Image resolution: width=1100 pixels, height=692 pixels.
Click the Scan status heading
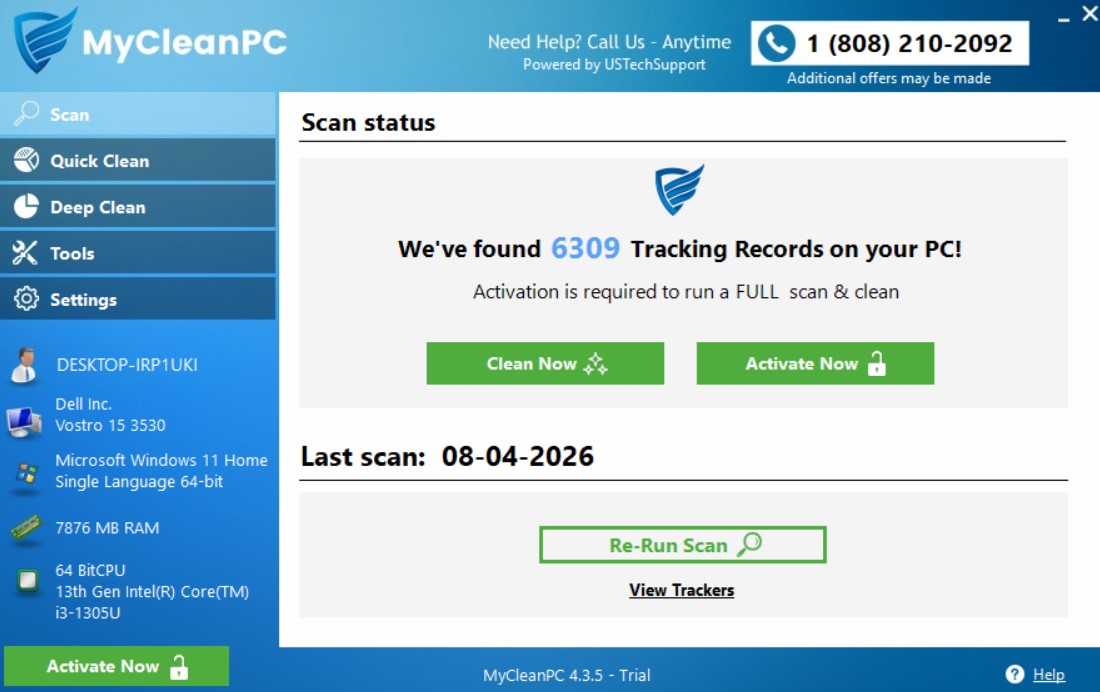(x=368, y=123)
